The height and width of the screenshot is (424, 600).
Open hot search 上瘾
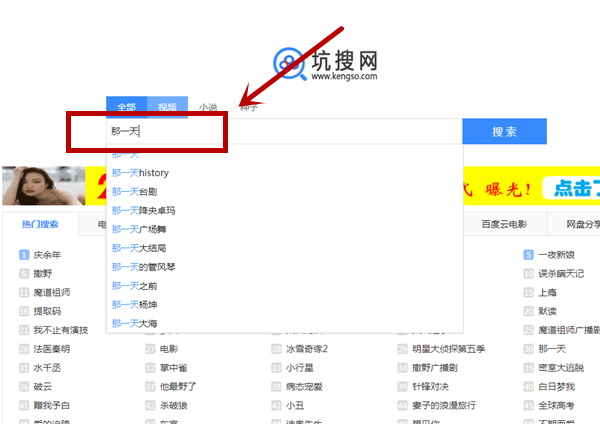(x=548, y=292)
